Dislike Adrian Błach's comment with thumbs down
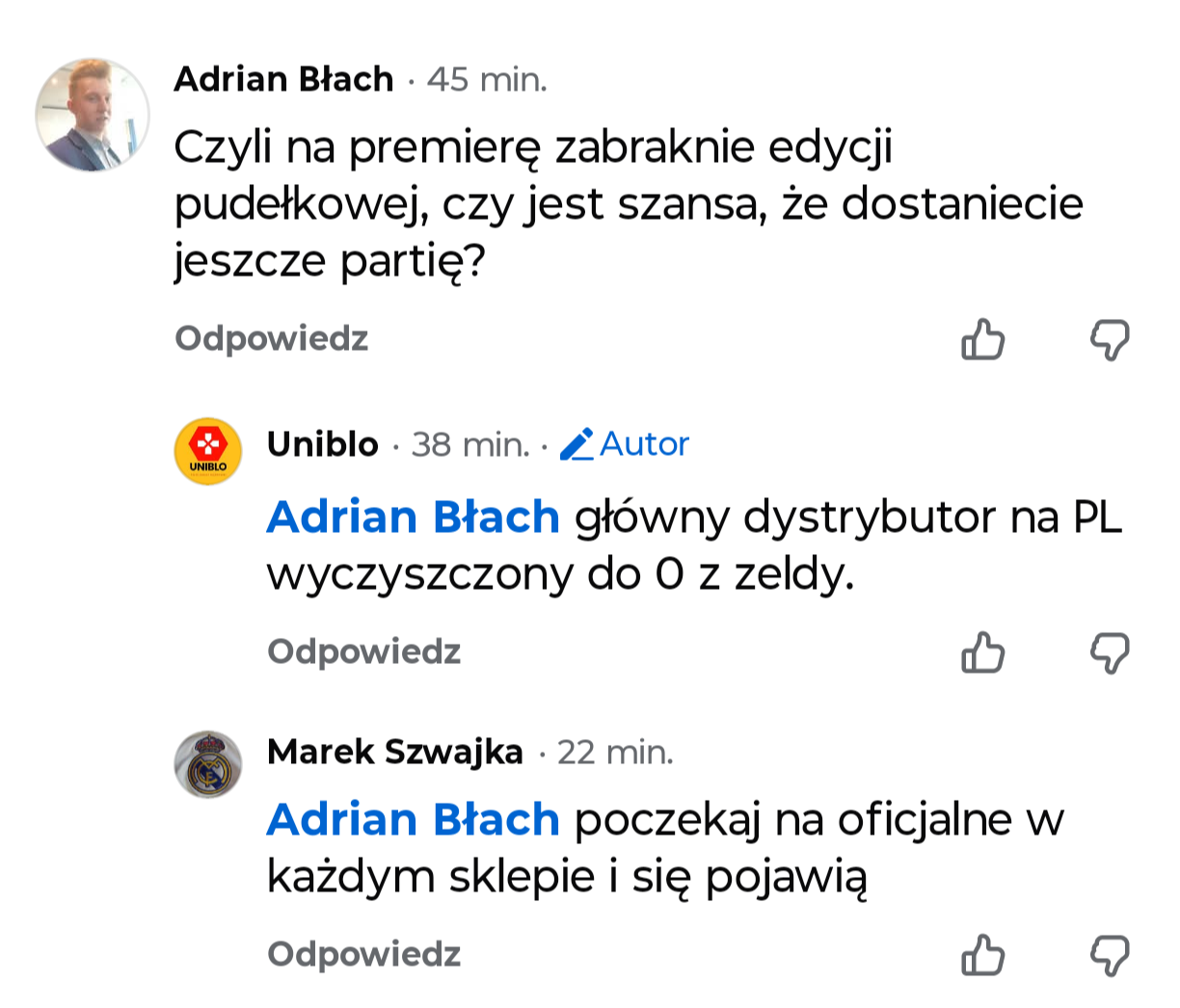The height and width of the screenshot is (1008, 1180). [x=1110, y=340]
